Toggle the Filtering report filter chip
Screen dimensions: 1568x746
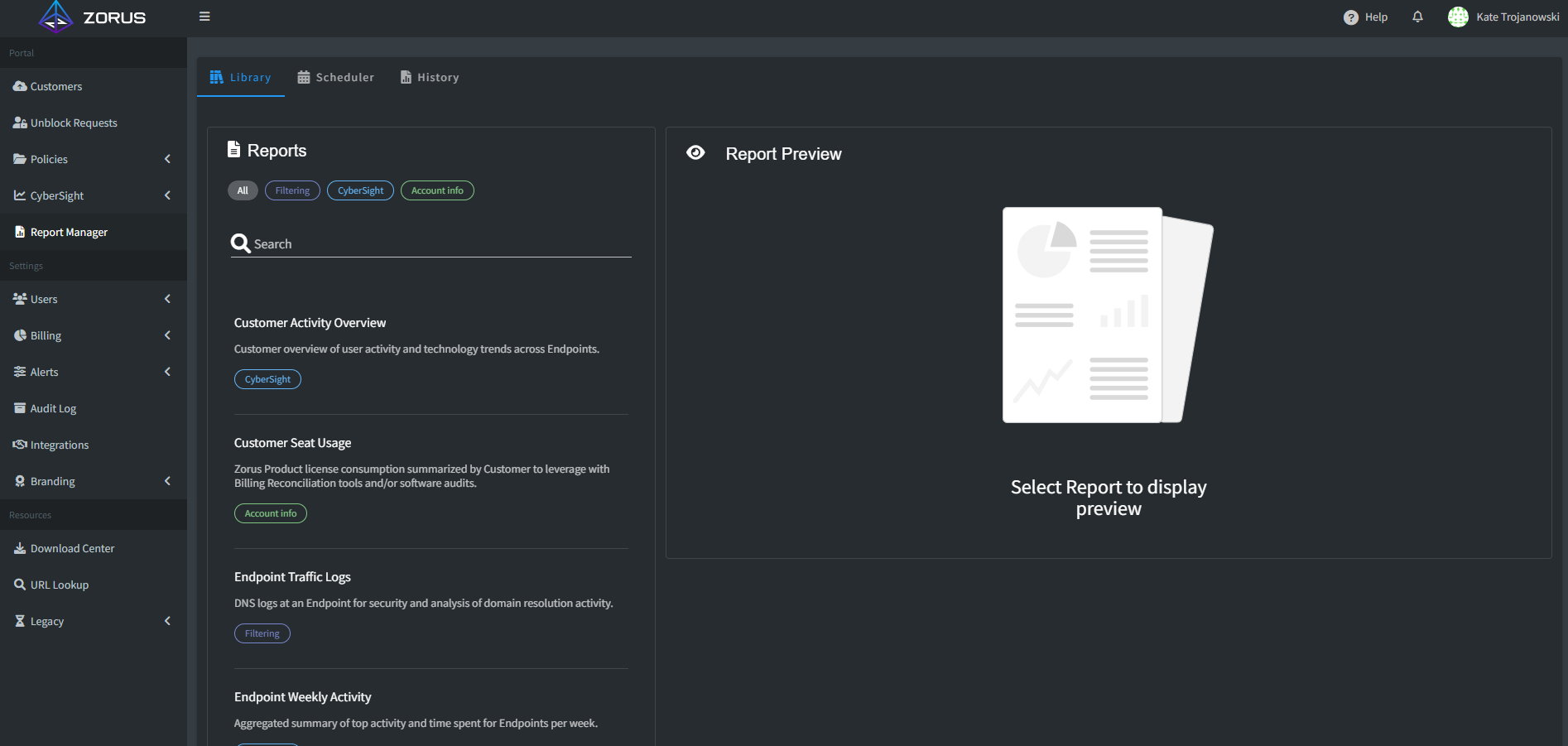pyautogui.click(x=291, y=190)
